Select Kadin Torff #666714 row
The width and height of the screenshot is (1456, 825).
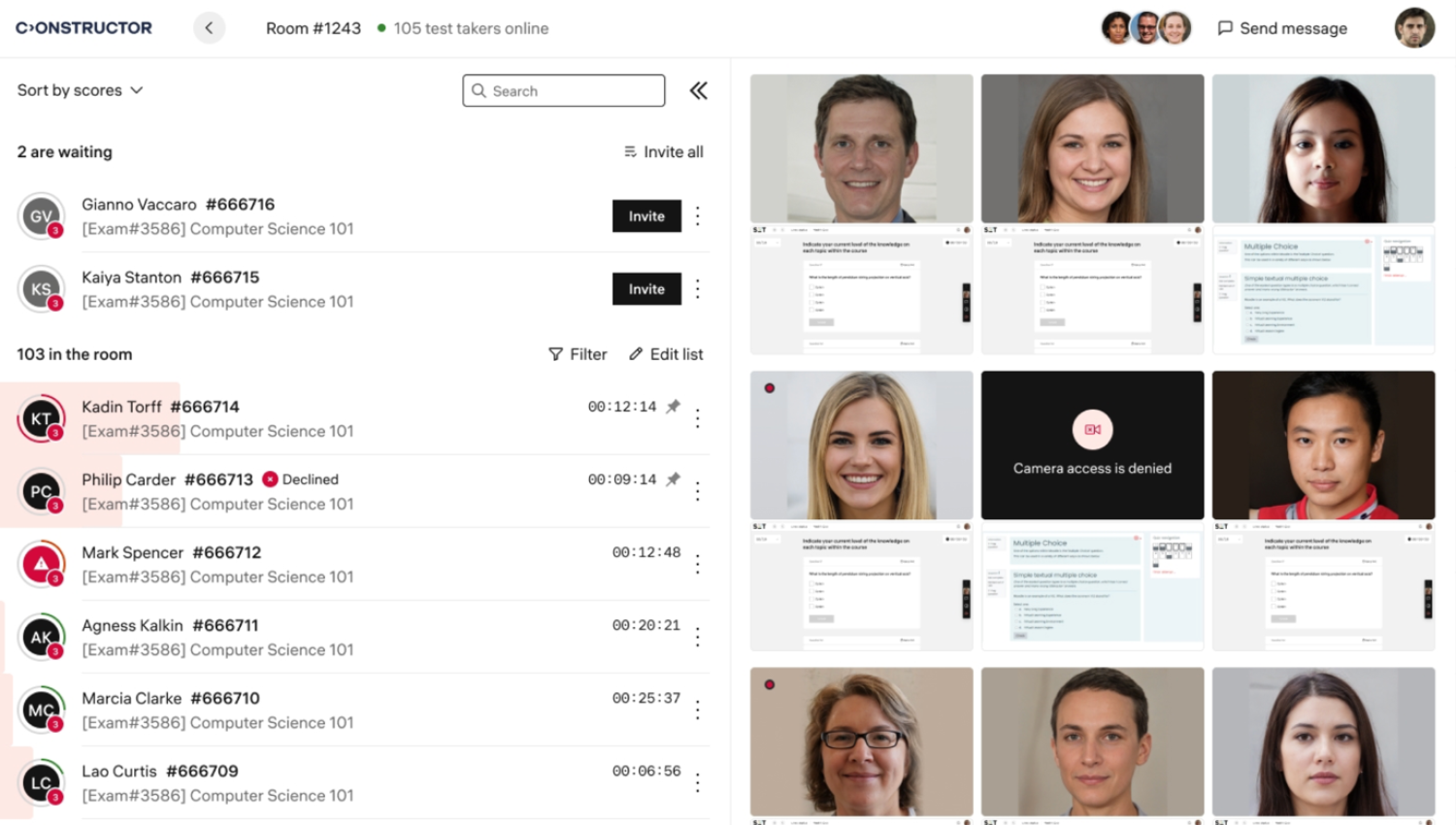coord(355,418)
